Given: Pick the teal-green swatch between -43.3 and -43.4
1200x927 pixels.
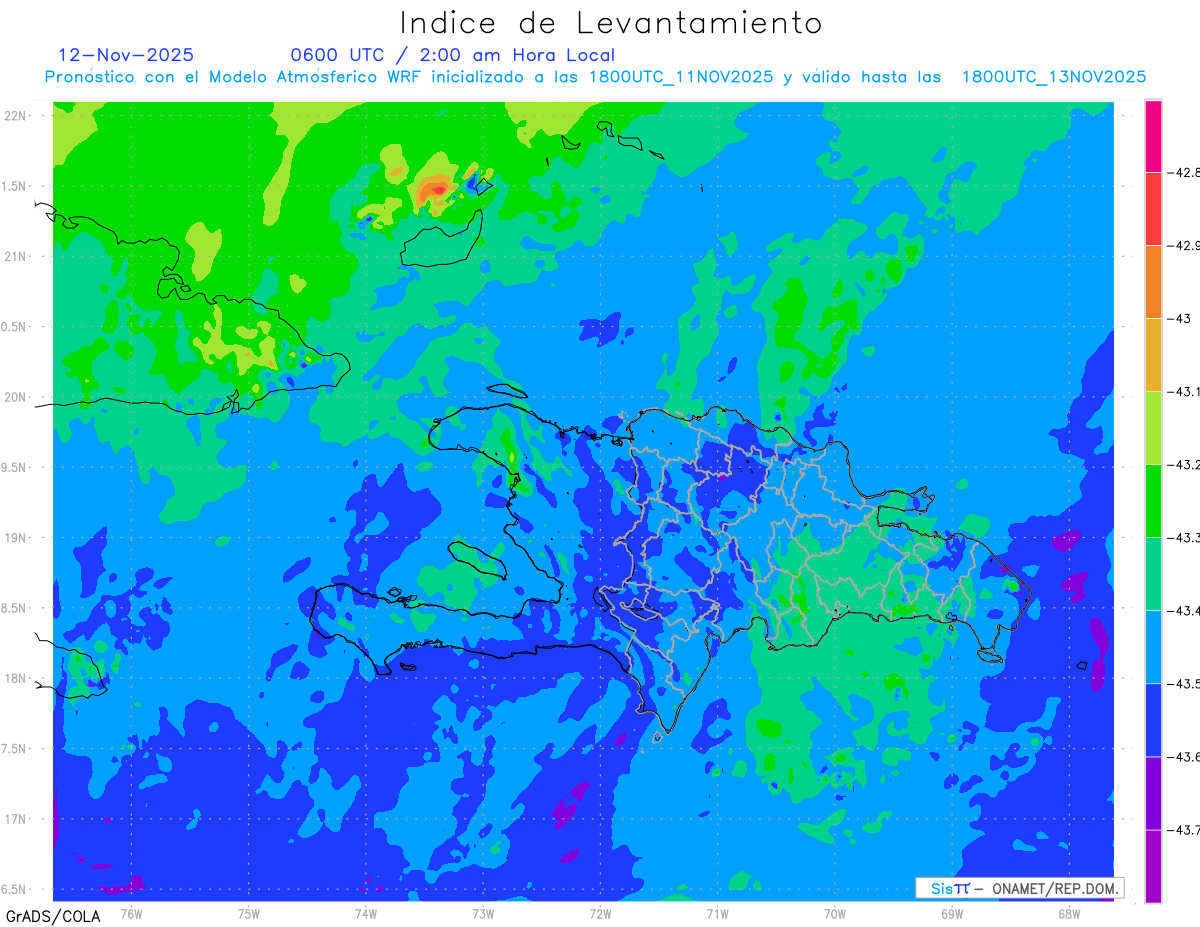Looking at the screenshot, I should (1153, 573).
